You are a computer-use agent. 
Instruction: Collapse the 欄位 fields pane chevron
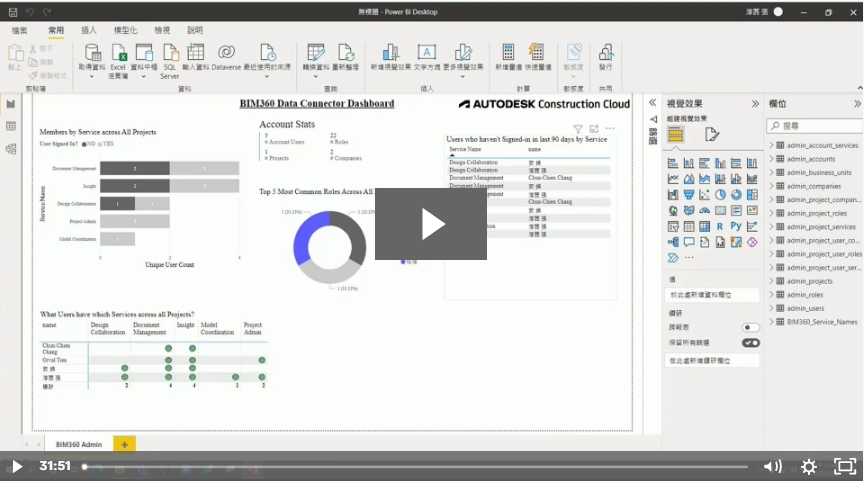[x=857, y=104]
